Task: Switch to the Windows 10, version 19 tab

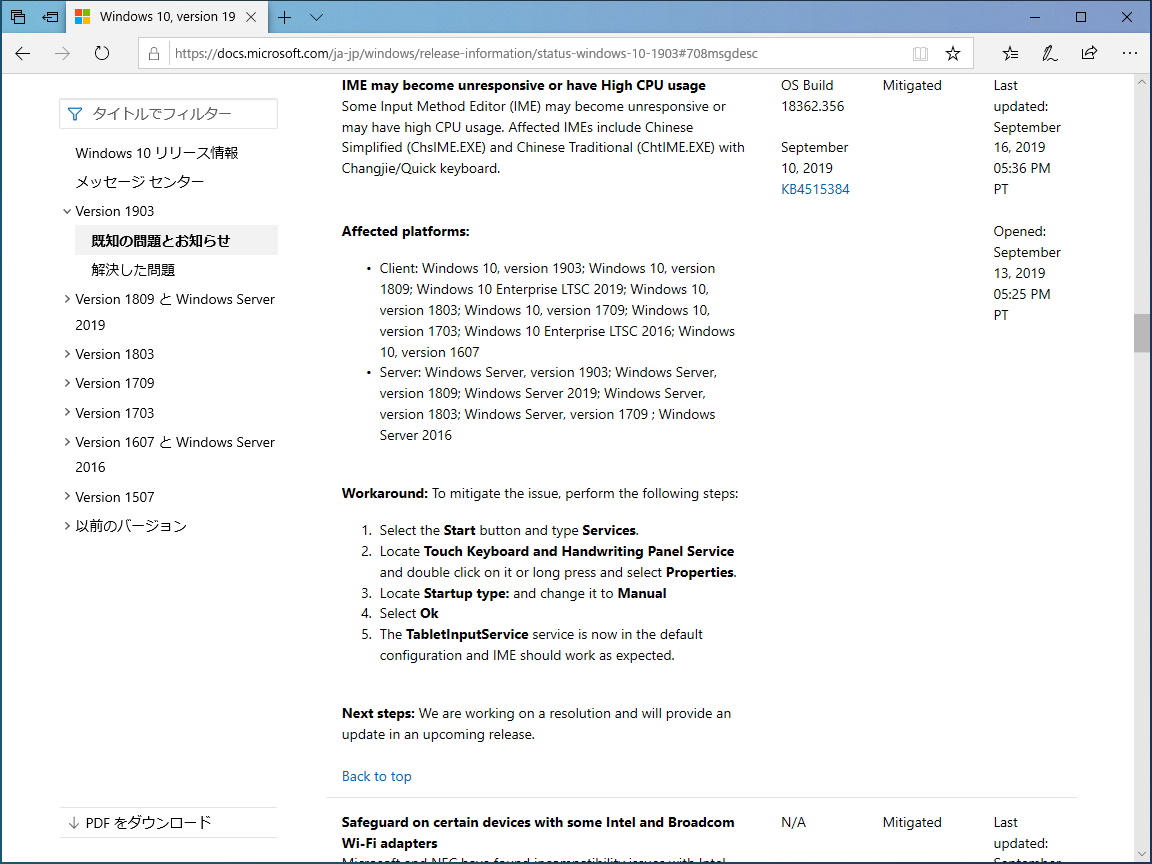Action: [x=165, y=17]
